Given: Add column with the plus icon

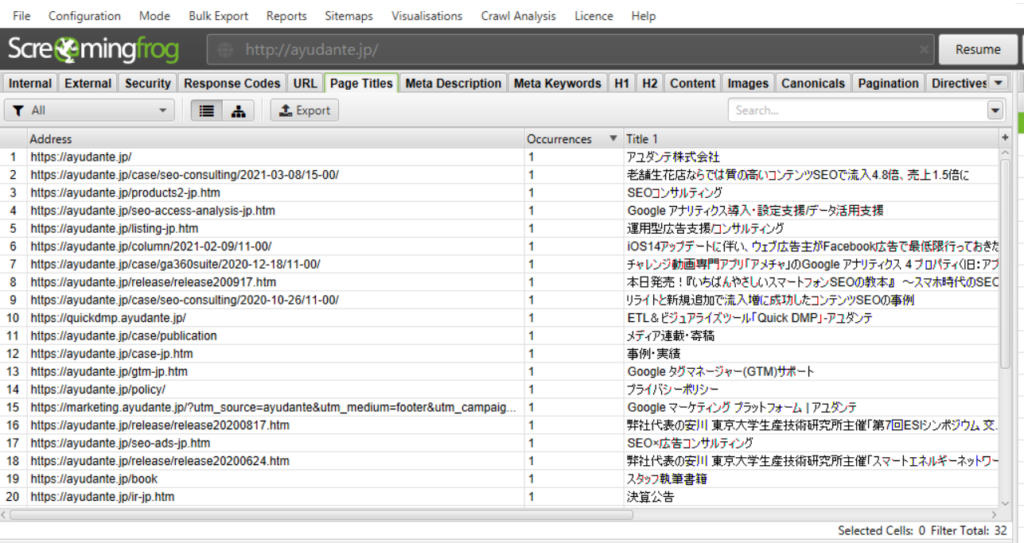Looking at the screenshot, I should tap(1005, 138).
